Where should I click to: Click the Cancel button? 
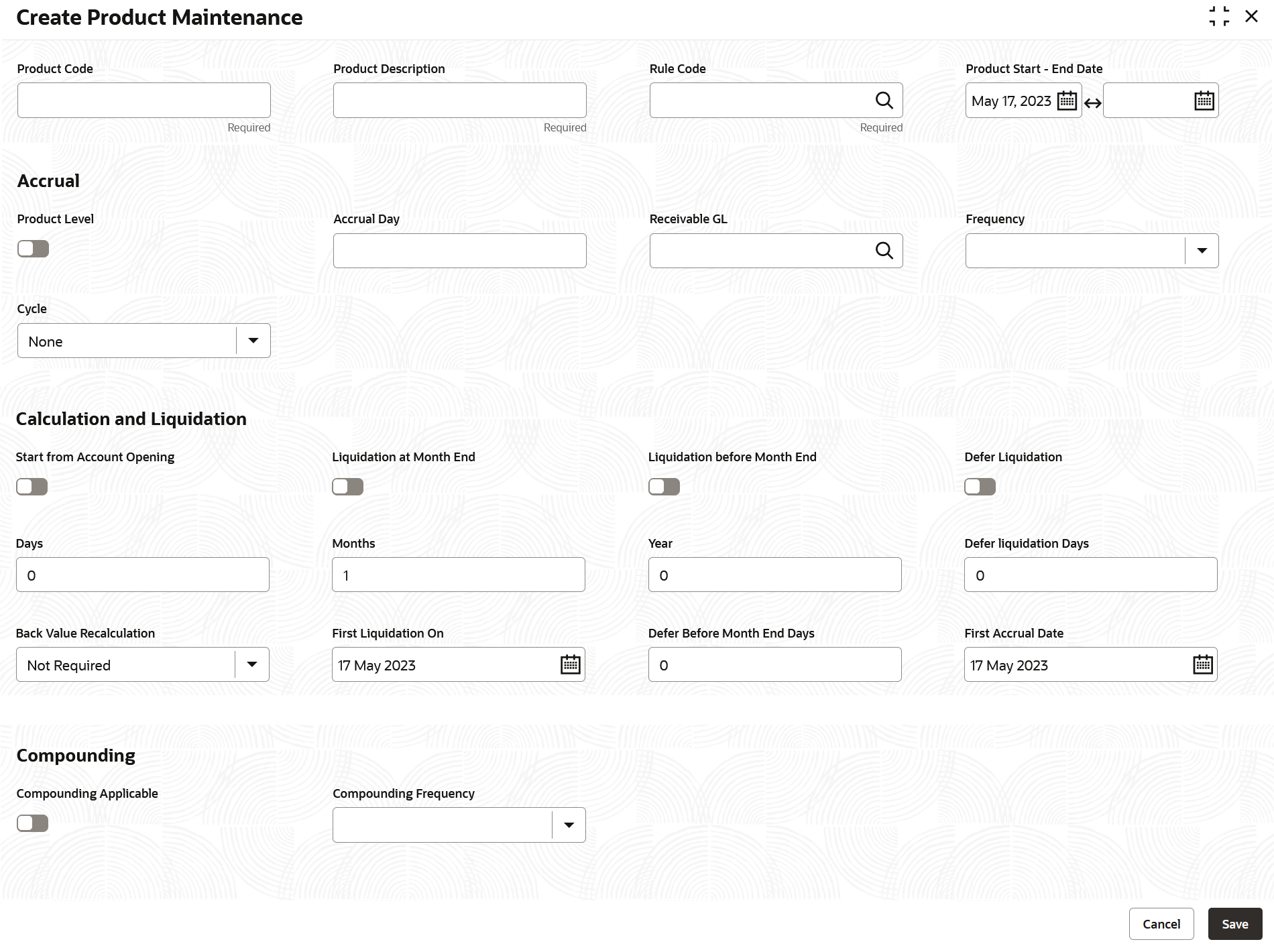click(x=1161, y=924)
